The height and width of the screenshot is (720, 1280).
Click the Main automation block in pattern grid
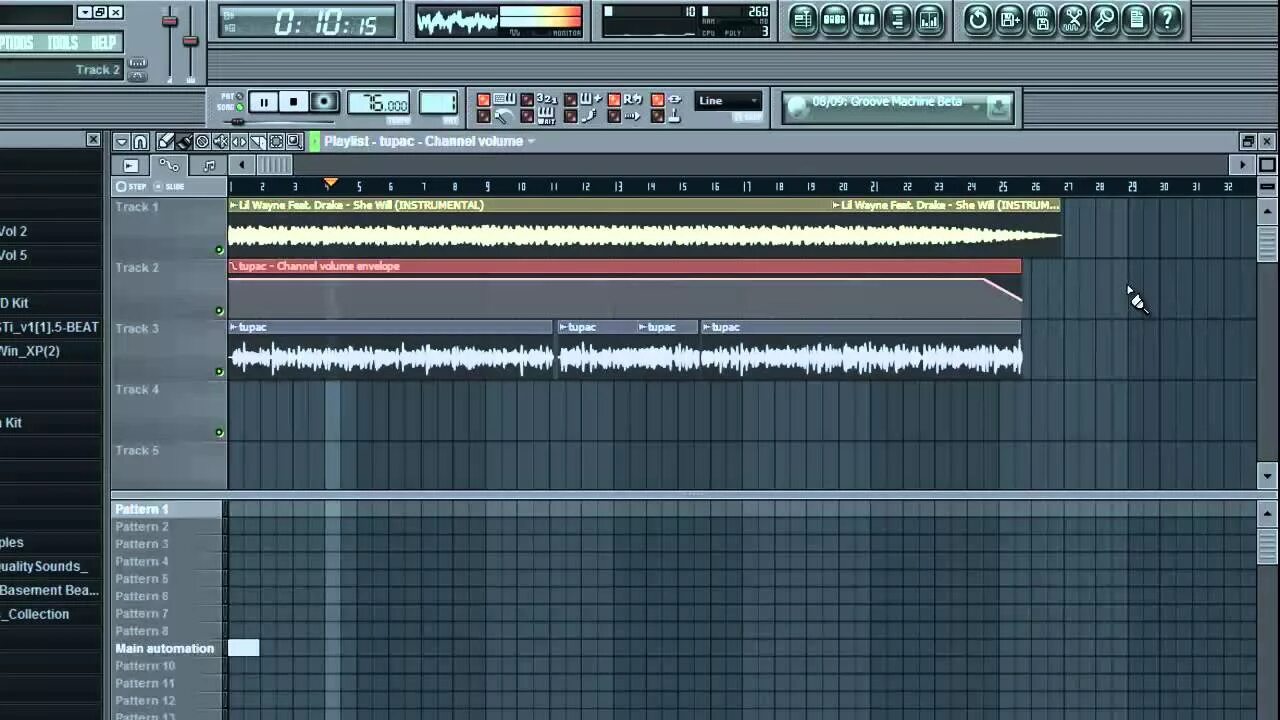(x=243, y=648)
